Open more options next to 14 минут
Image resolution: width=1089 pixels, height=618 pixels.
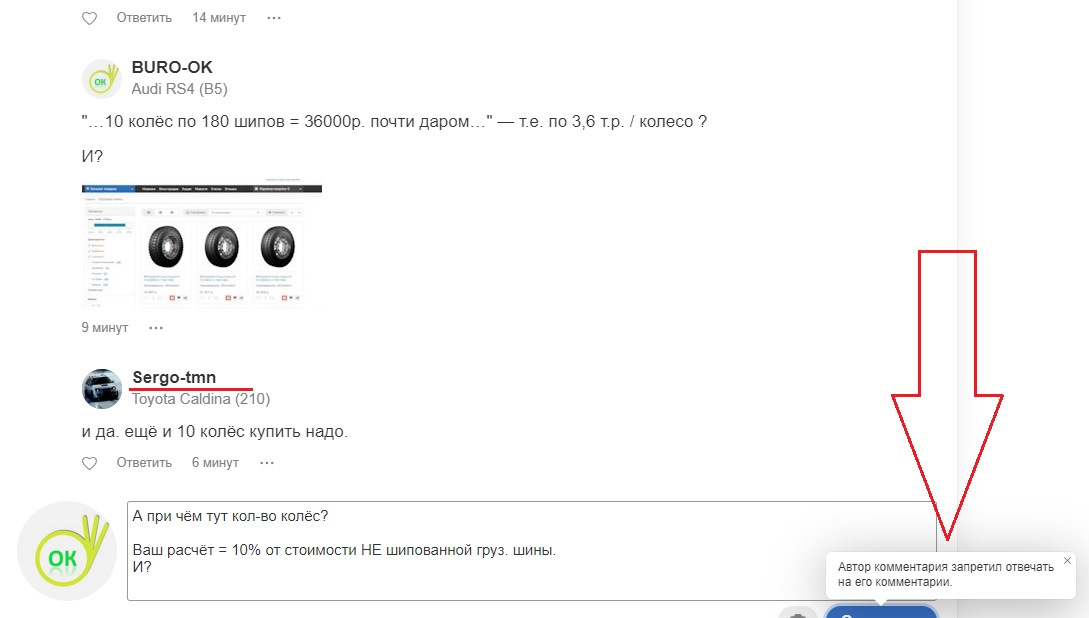click(274, 18)
